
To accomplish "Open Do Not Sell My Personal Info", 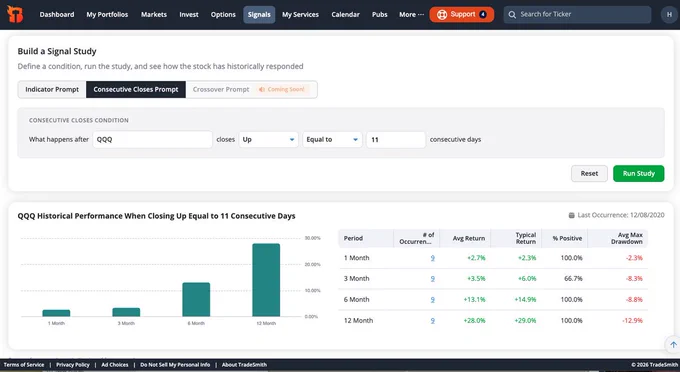I will click(x=175, y=365).
